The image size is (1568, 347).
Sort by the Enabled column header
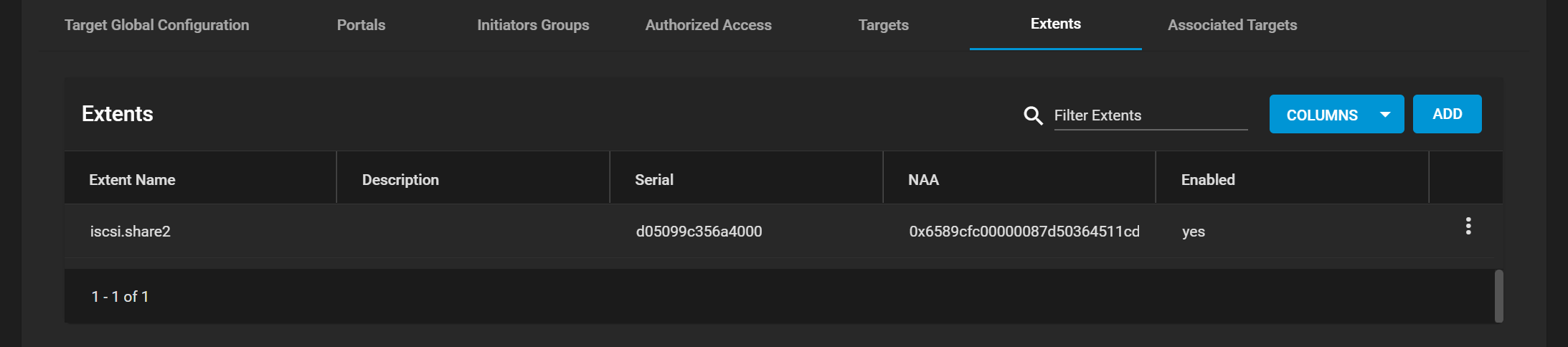click(x=1208, y=180)
